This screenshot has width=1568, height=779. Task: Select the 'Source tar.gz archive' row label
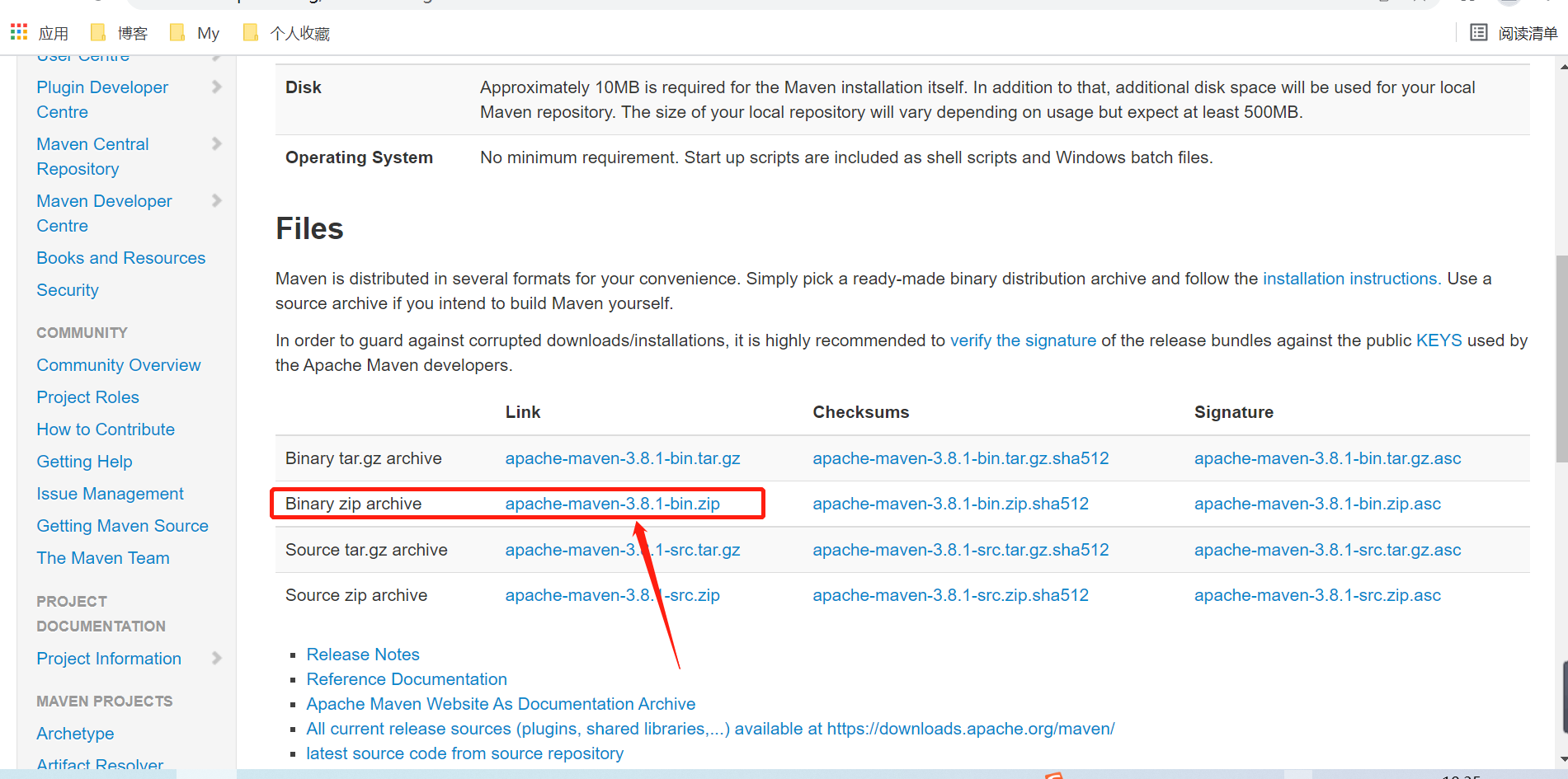(x=366, y=550)
